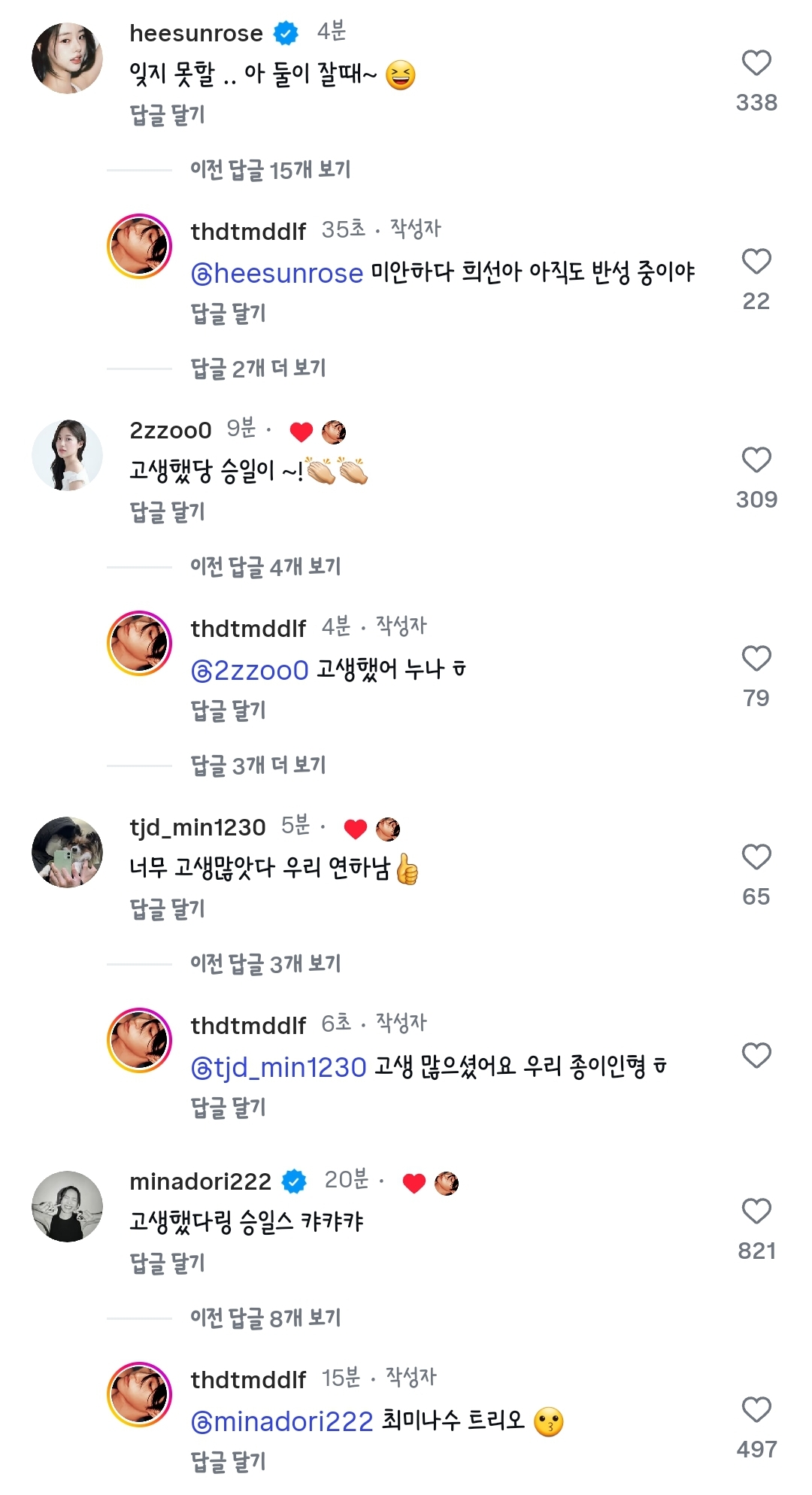Expand '이전 답글 15개 보기' previous replies

coord(270,170)
